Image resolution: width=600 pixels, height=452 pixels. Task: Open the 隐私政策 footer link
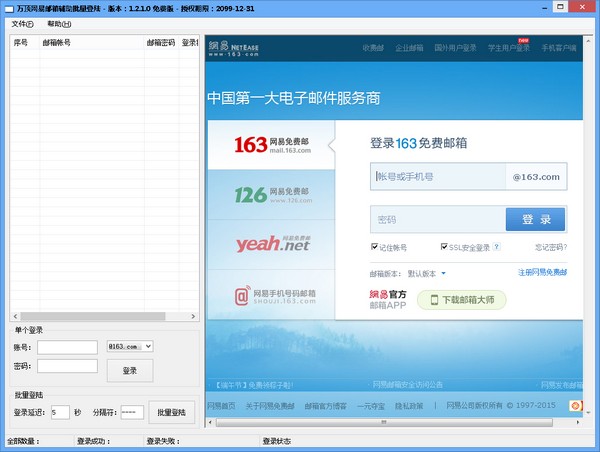point(409,406)
